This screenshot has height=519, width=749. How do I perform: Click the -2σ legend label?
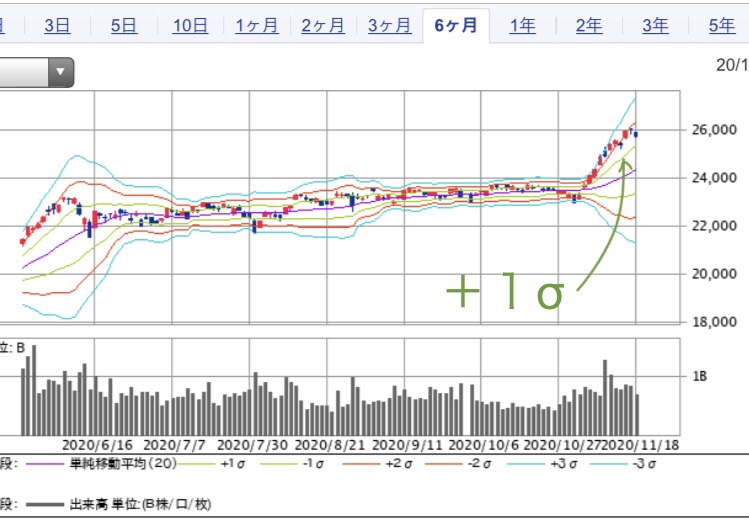480,463
